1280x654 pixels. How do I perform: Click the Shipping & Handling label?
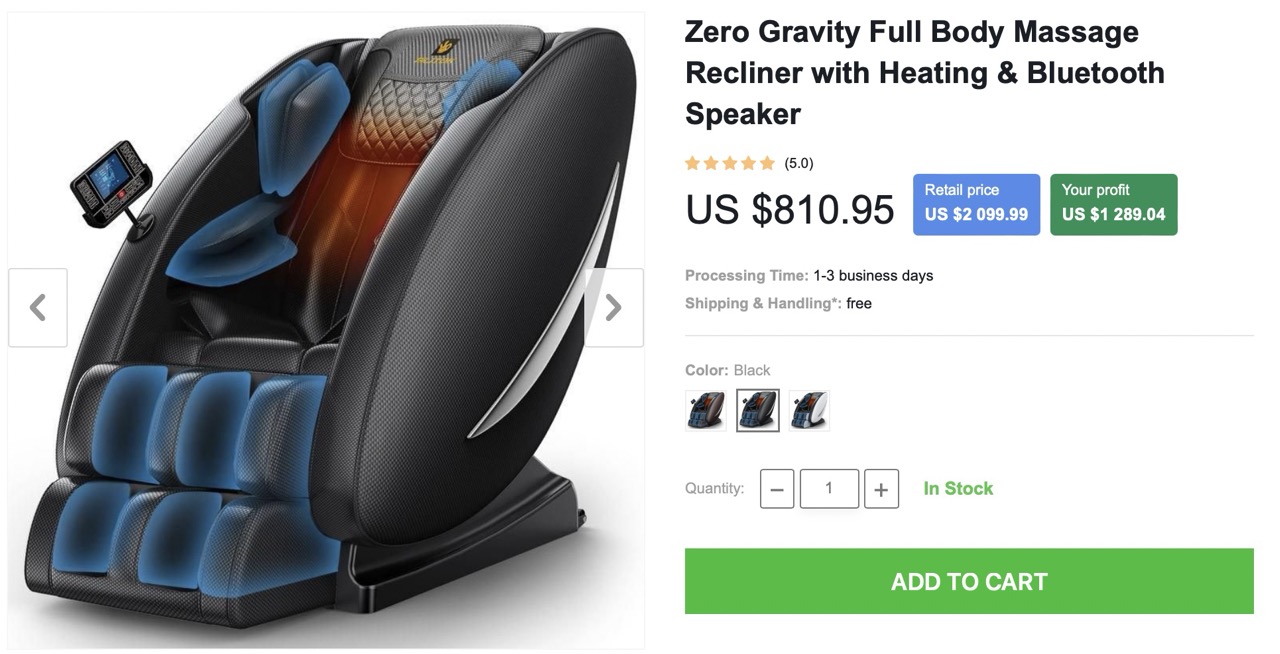(x=764, y=303)
